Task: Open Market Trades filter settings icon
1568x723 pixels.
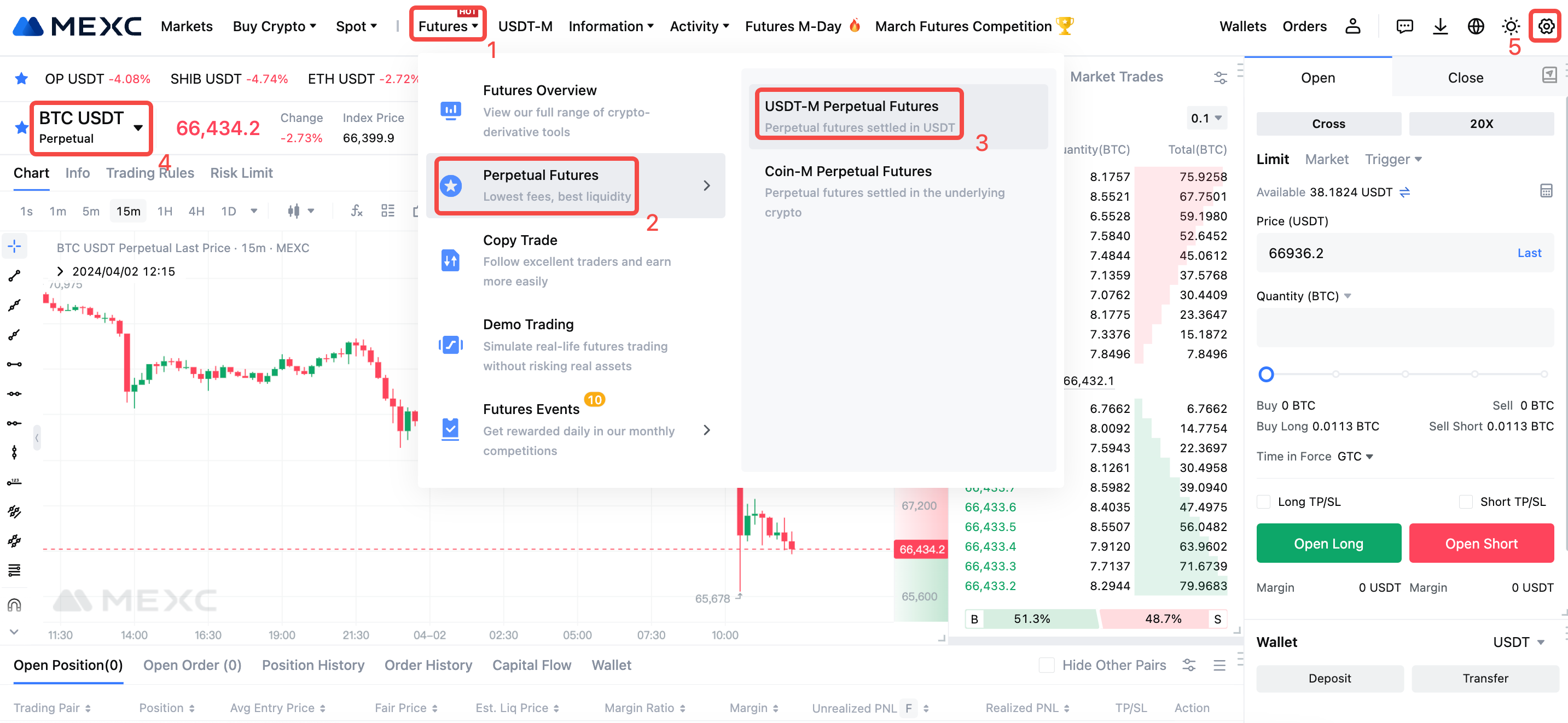Action: [x=1220, y=77]
